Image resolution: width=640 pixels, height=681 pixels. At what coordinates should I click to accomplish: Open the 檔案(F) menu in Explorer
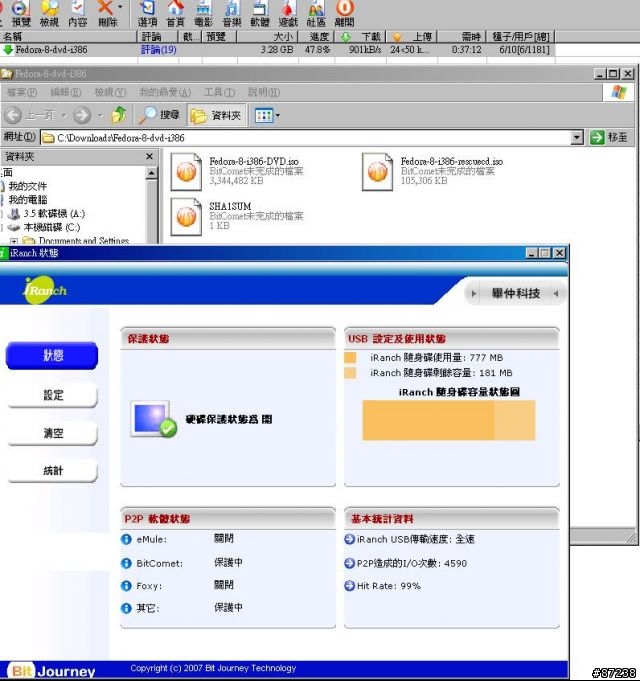pos(22,92)
